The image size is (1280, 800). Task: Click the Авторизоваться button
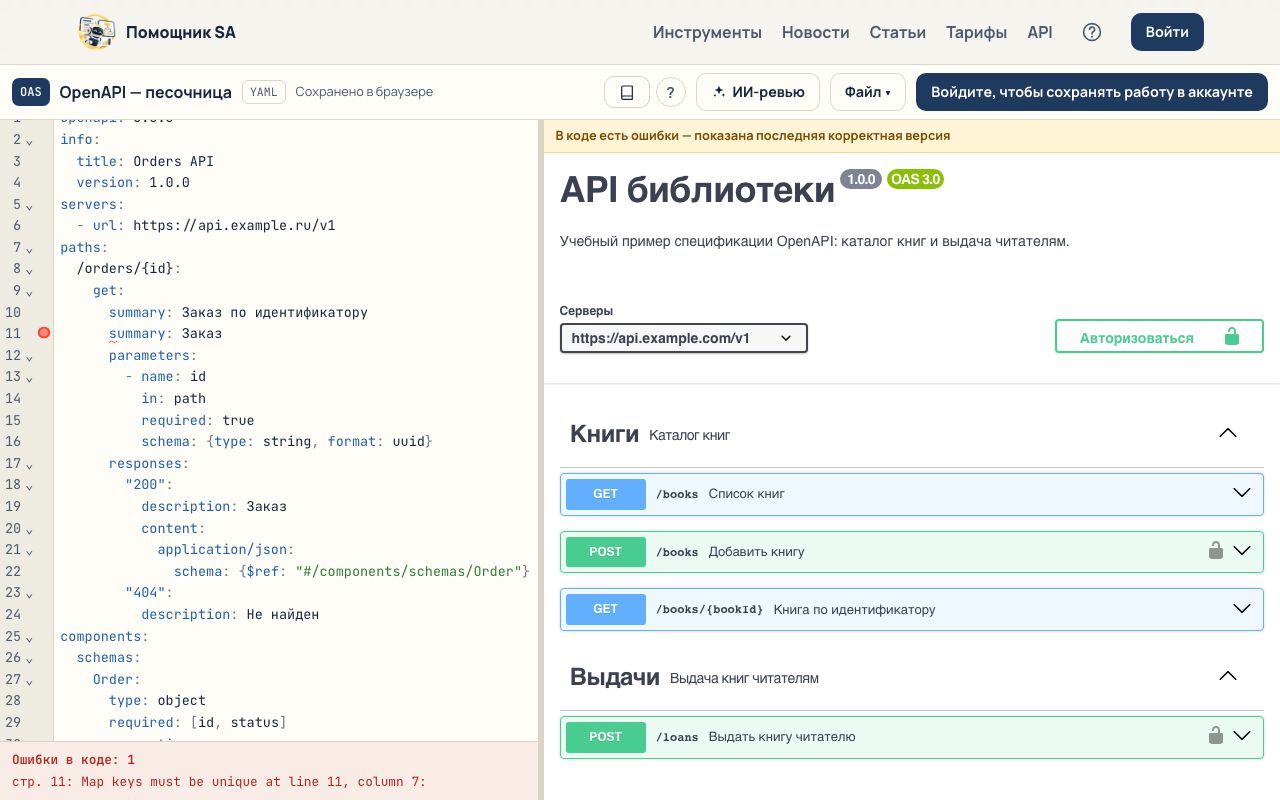[x=1159, y=337]
